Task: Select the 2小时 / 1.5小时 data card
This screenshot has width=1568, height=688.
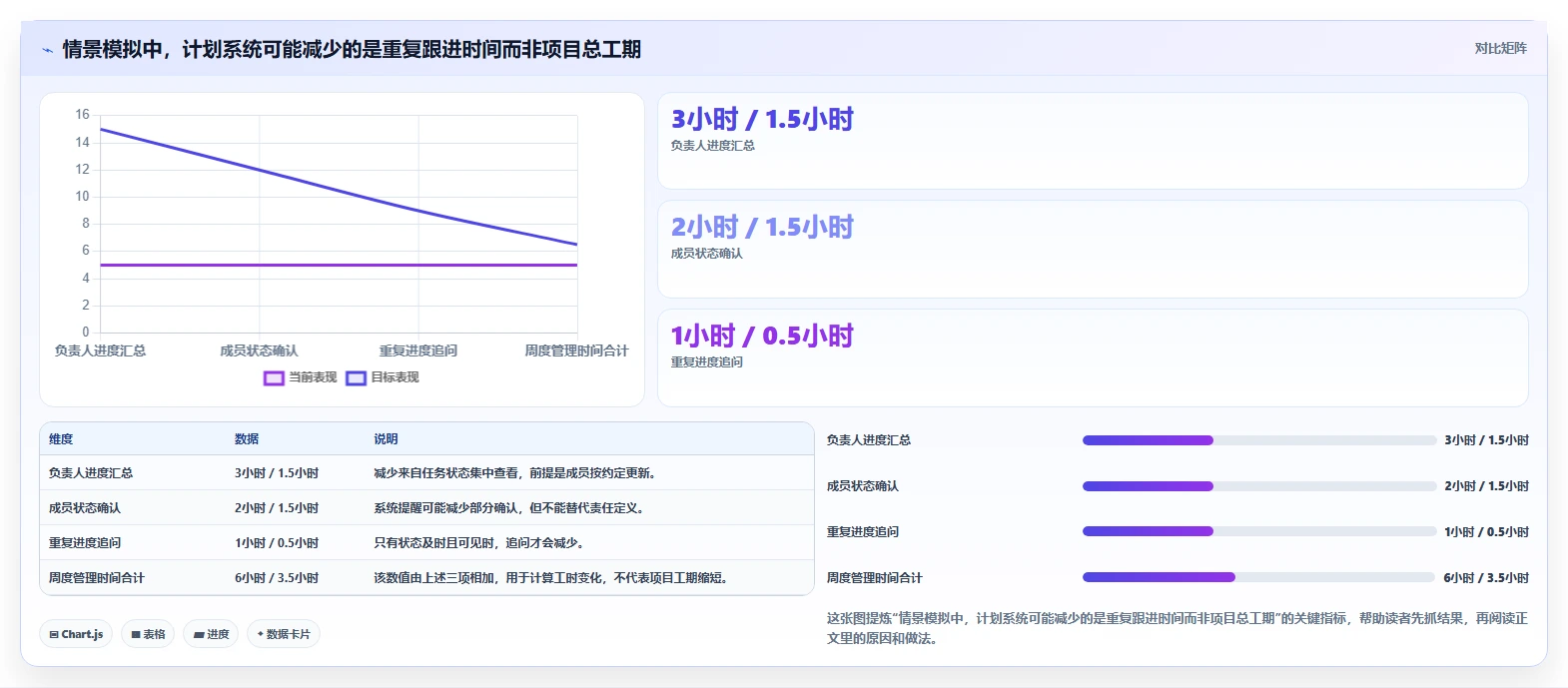Action: click(1093, 250)
